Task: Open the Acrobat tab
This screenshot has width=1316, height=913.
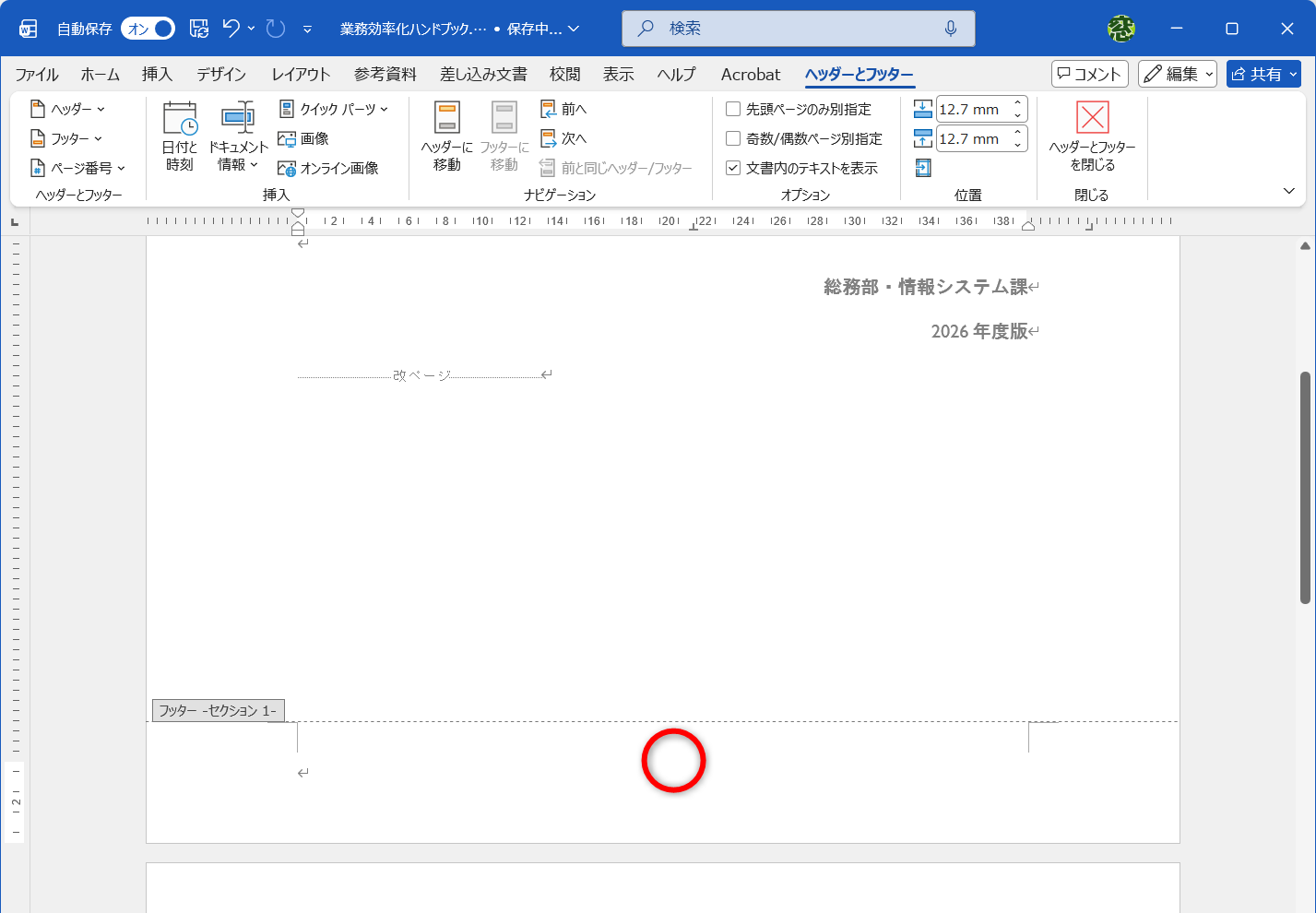Action: coord(751,75)
